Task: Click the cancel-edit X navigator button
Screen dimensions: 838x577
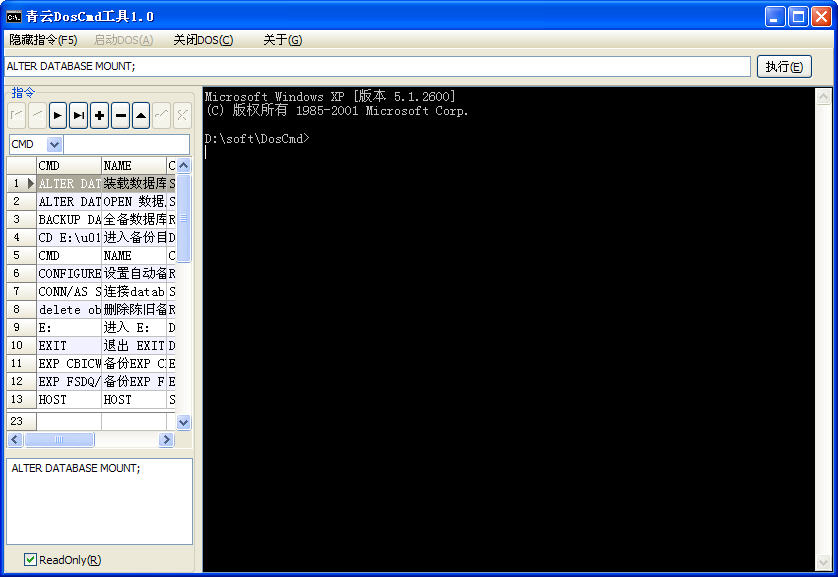Action: coord(182,115)
